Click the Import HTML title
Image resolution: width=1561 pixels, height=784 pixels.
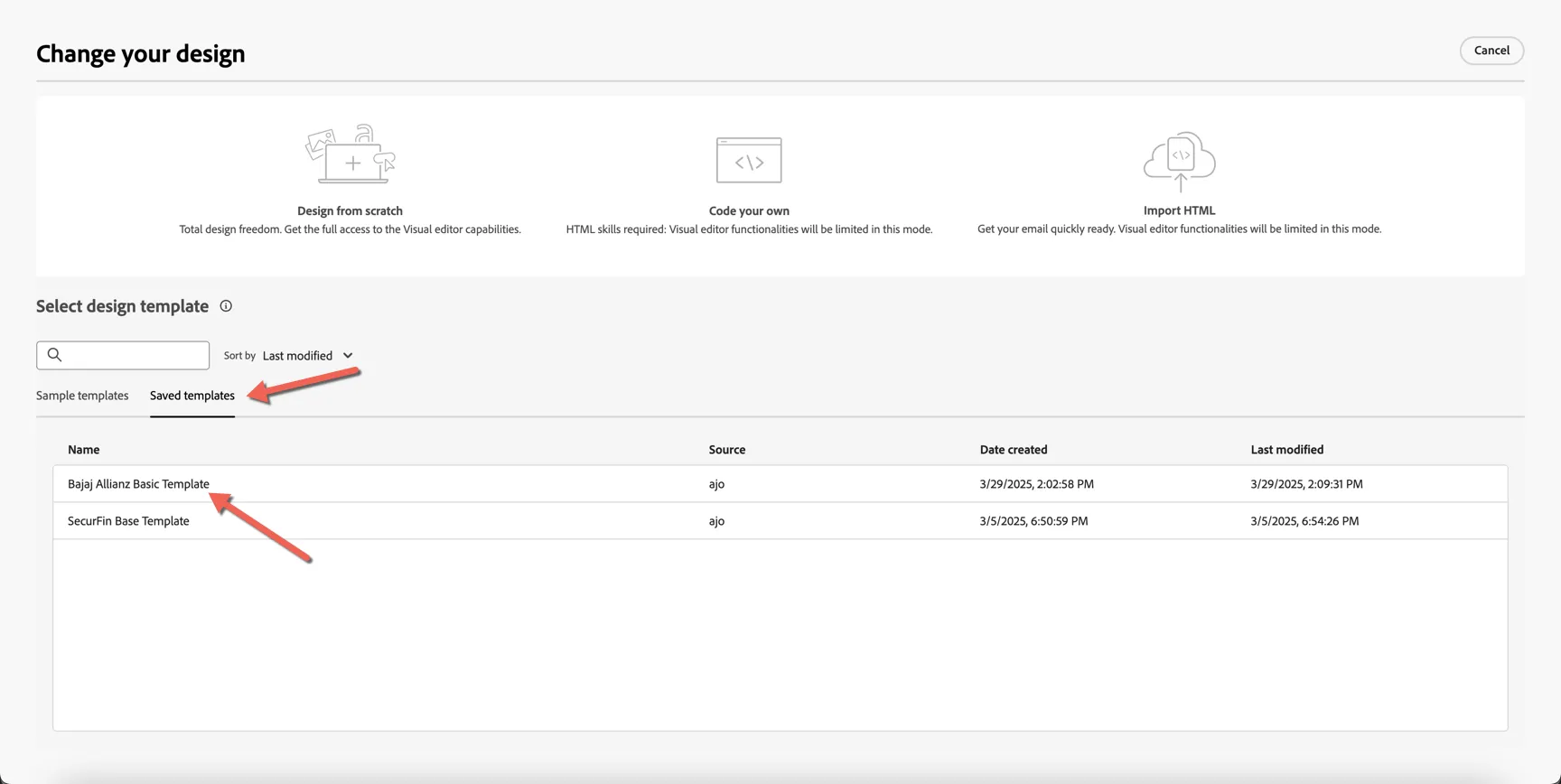(1179, 210)
